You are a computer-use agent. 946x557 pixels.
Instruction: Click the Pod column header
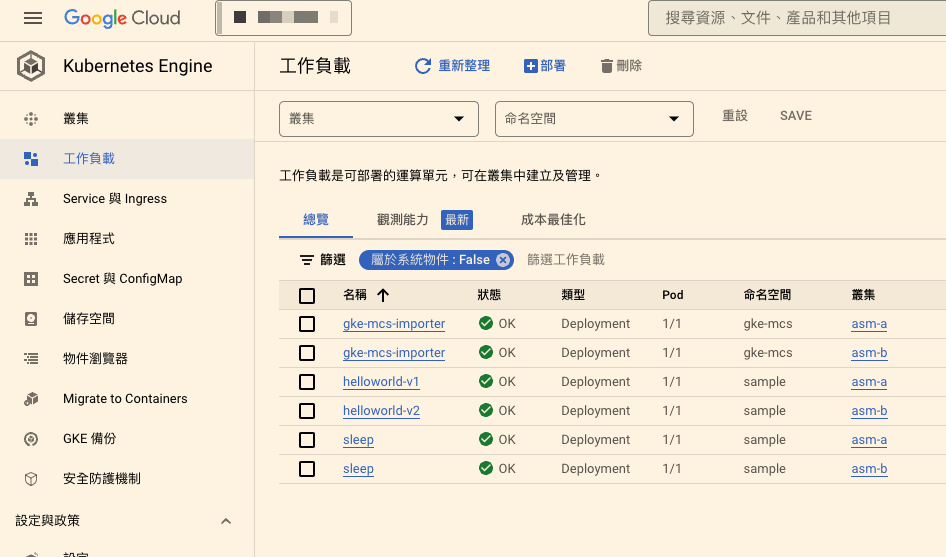pyautogui.click(x=673, y=294)
